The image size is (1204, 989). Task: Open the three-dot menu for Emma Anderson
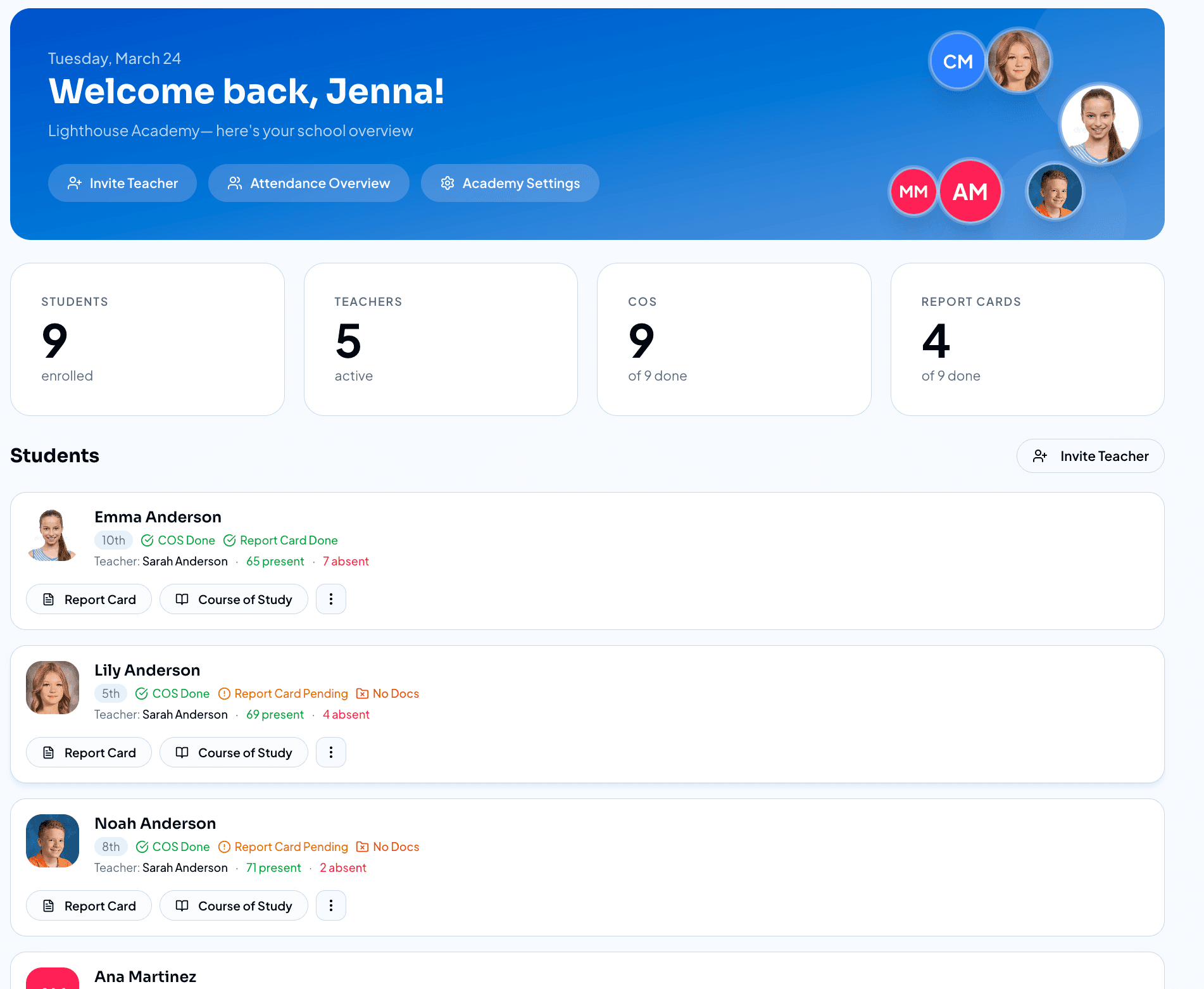331,599
